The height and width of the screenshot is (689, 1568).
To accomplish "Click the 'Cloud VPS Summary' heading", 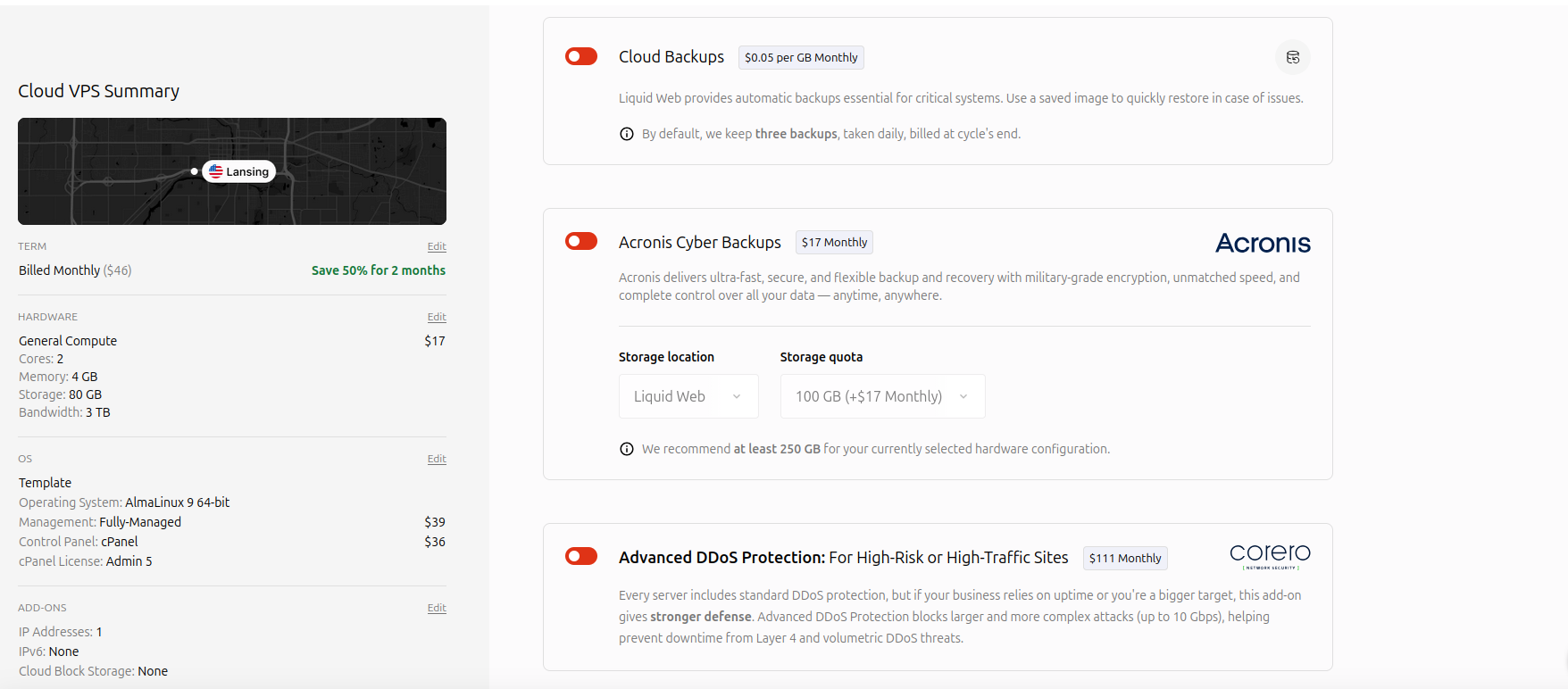I will click(99, 91).
